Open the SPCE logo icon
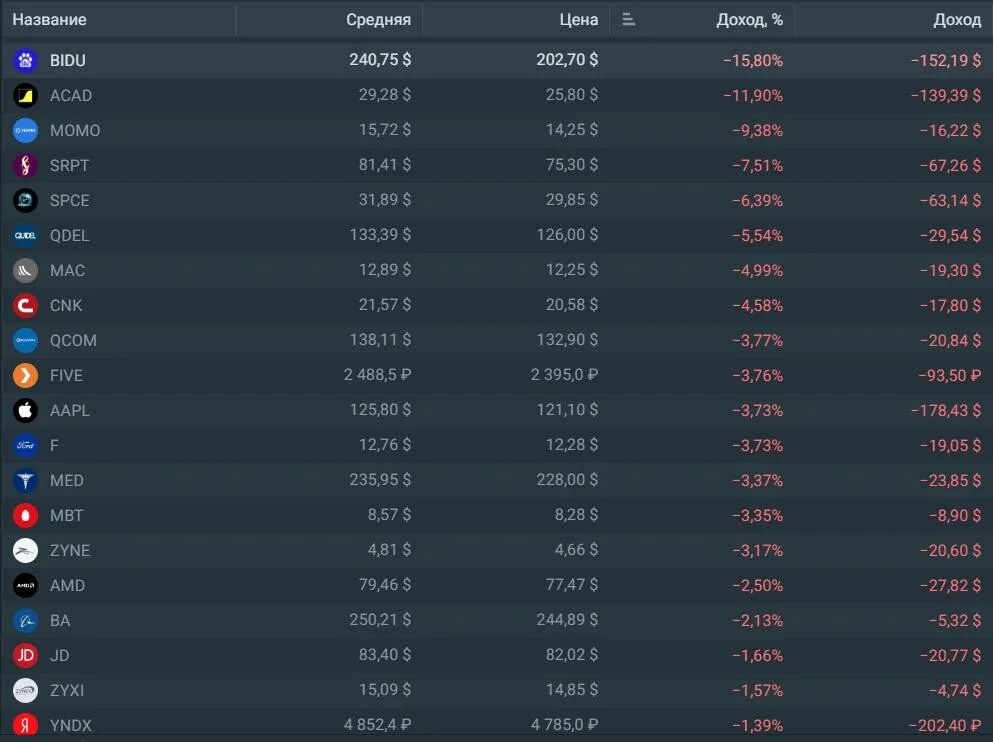The height and width of the screenshot is (742, 993). tap(25, 201)
